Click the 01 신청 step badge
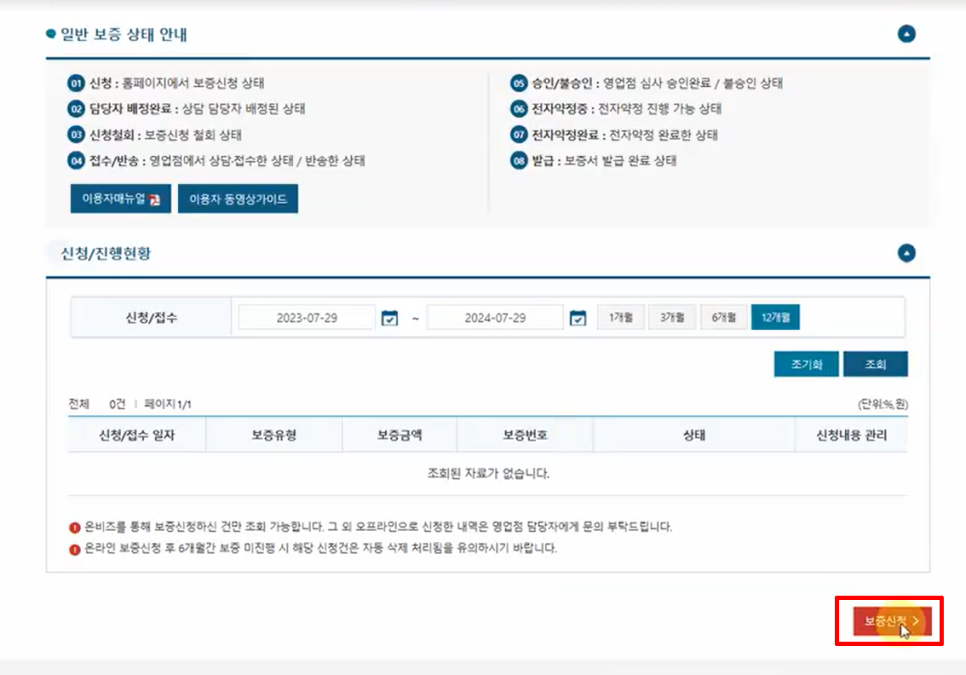The image size is (966, 675). pyautogui.click(x=75, y=83)
